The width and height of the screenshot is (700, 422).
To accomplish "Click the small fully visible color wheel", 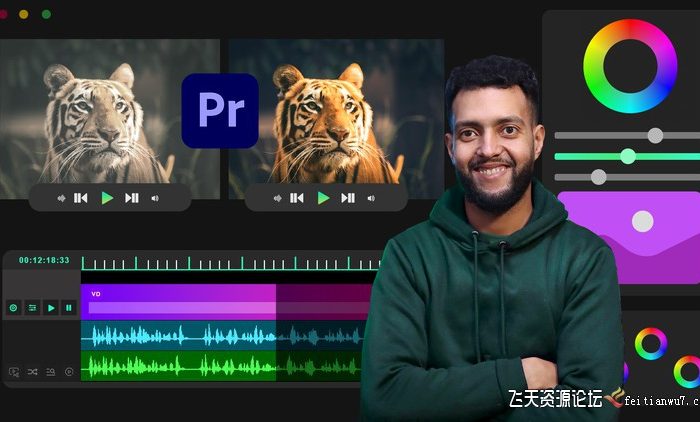I will tap(651, 344).
